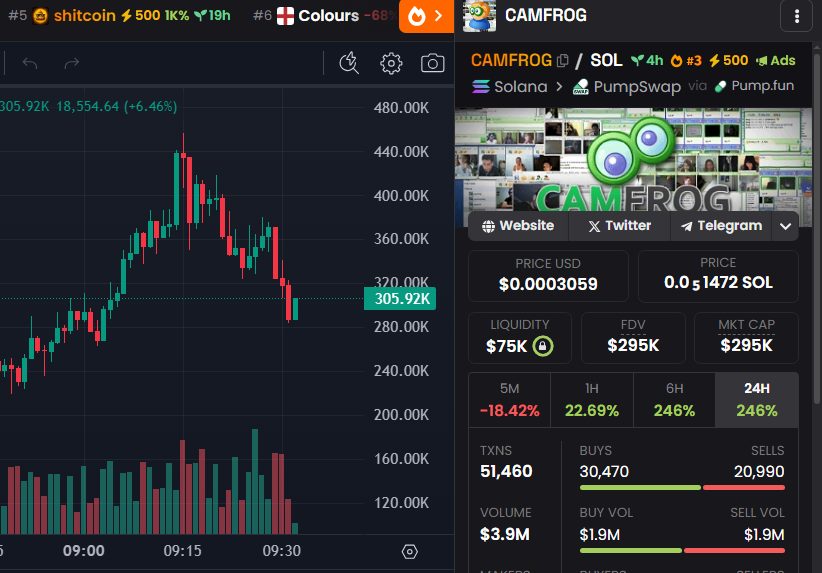The width and height of the screenshot is (822, 573).
Task: Select the 5M timeframe tab
Action: (x=510, y=400)
